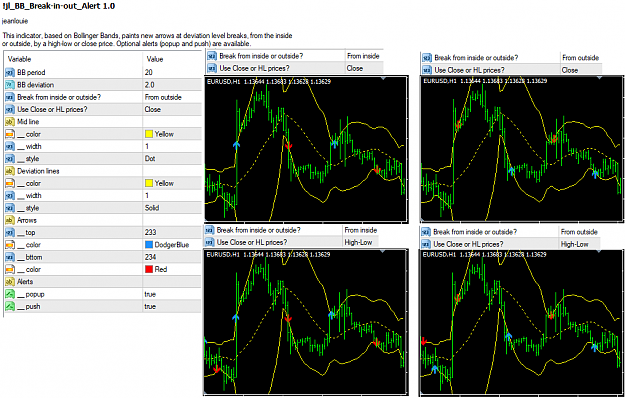
Task: Click the __popup row icon
Action: [10, 294]
